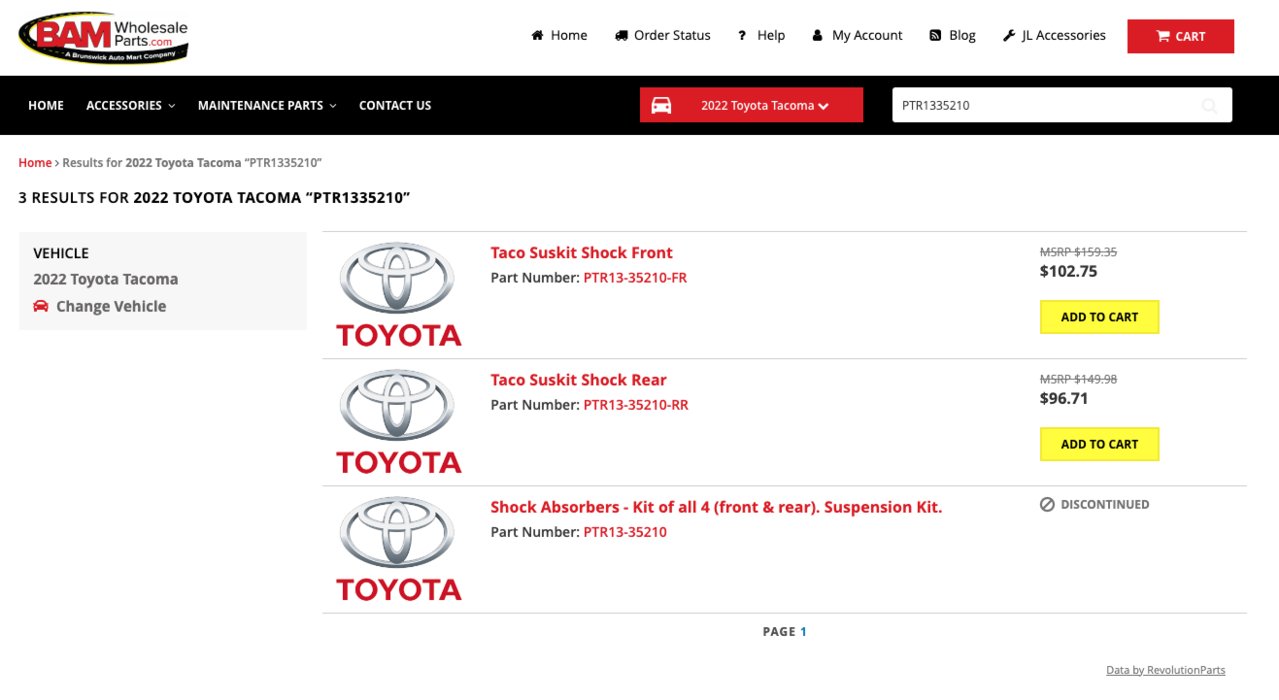This screenshot has height=700, width=1279.
Task: Open Shock Absorbers Kit of all 4 product
Action: [716, 507]
